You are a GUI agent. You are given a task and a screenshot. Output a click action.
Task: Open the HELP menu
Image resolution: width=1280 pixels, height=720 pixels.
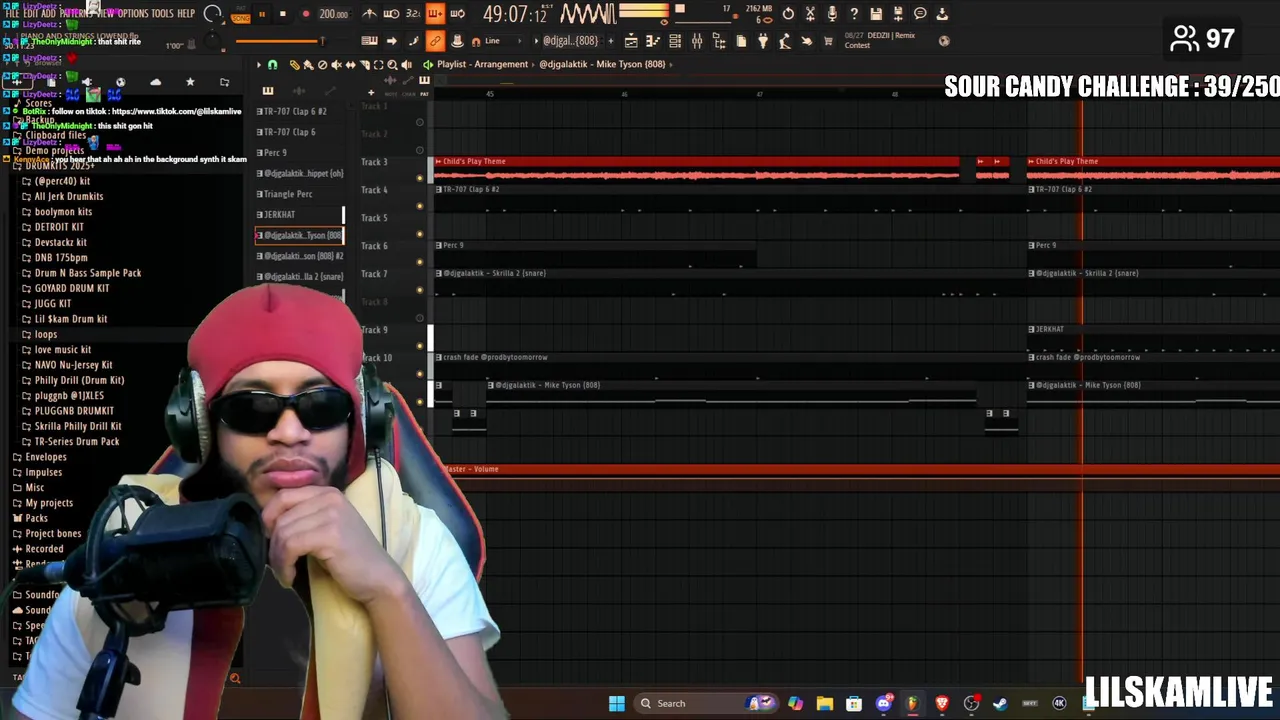[x=186, y=13]
